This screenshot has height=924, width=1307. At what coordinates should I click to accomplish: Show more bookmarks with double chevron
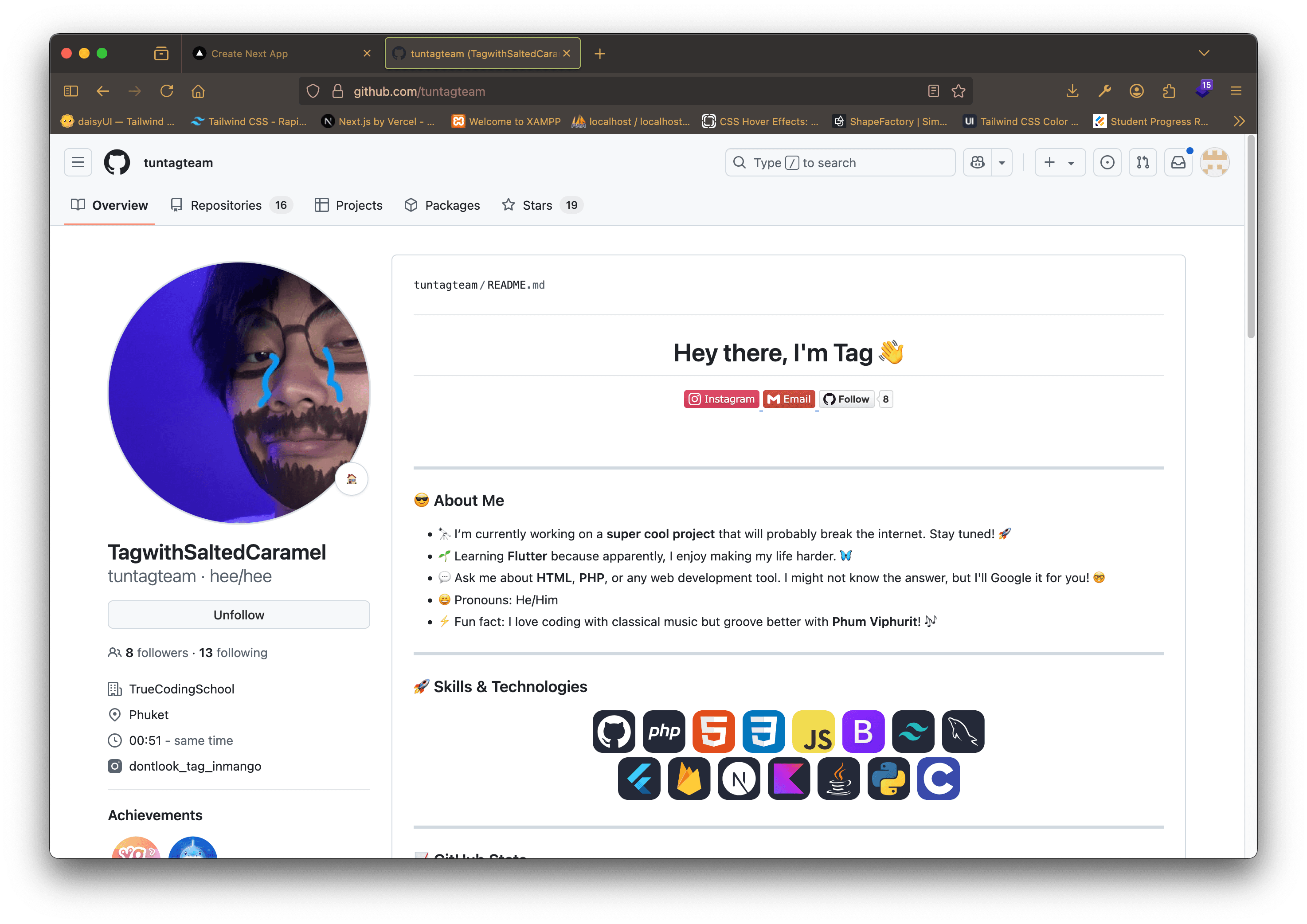coord(1239,121)
